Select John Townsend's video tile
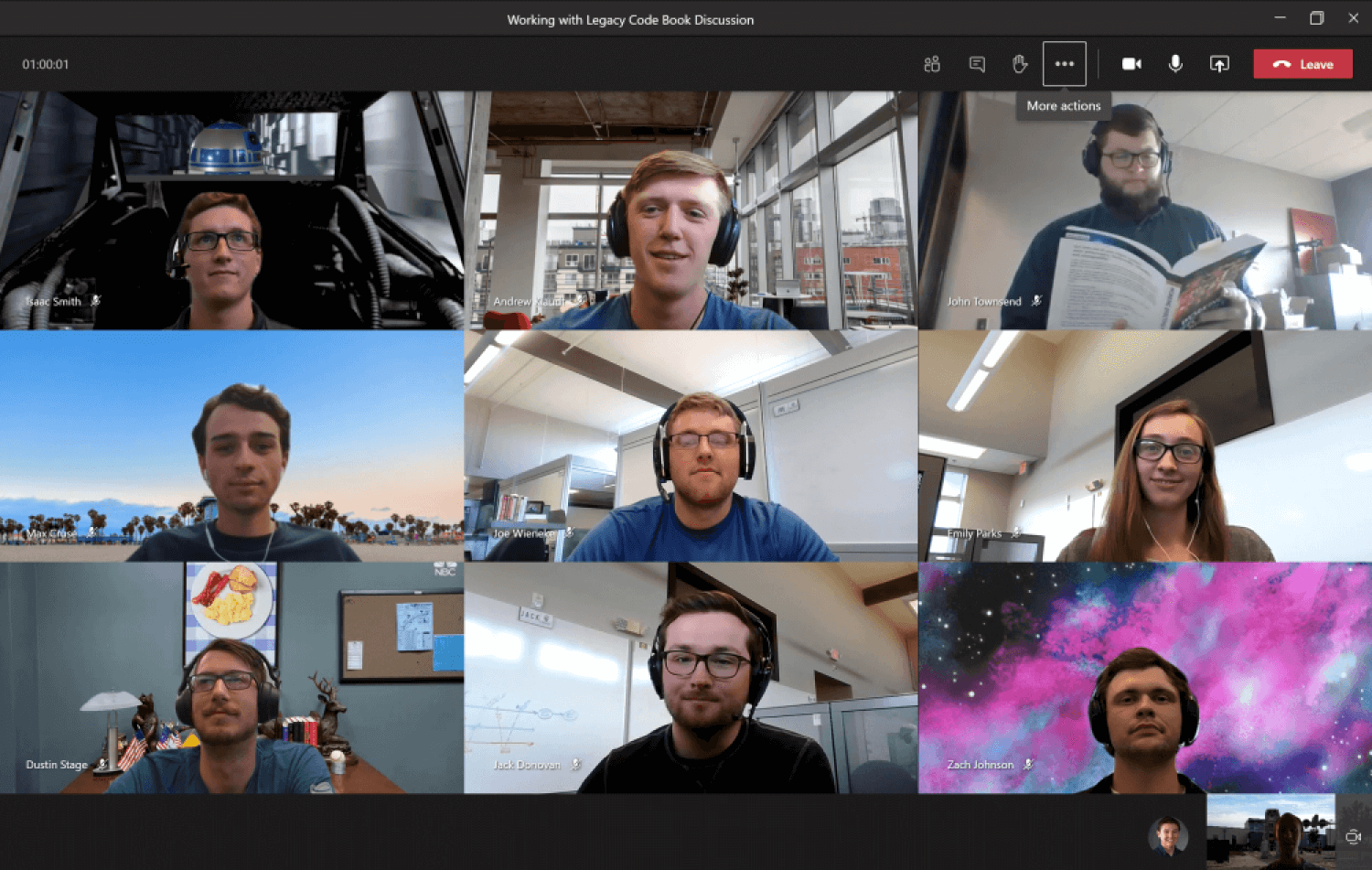 [x=1145, y=210]
